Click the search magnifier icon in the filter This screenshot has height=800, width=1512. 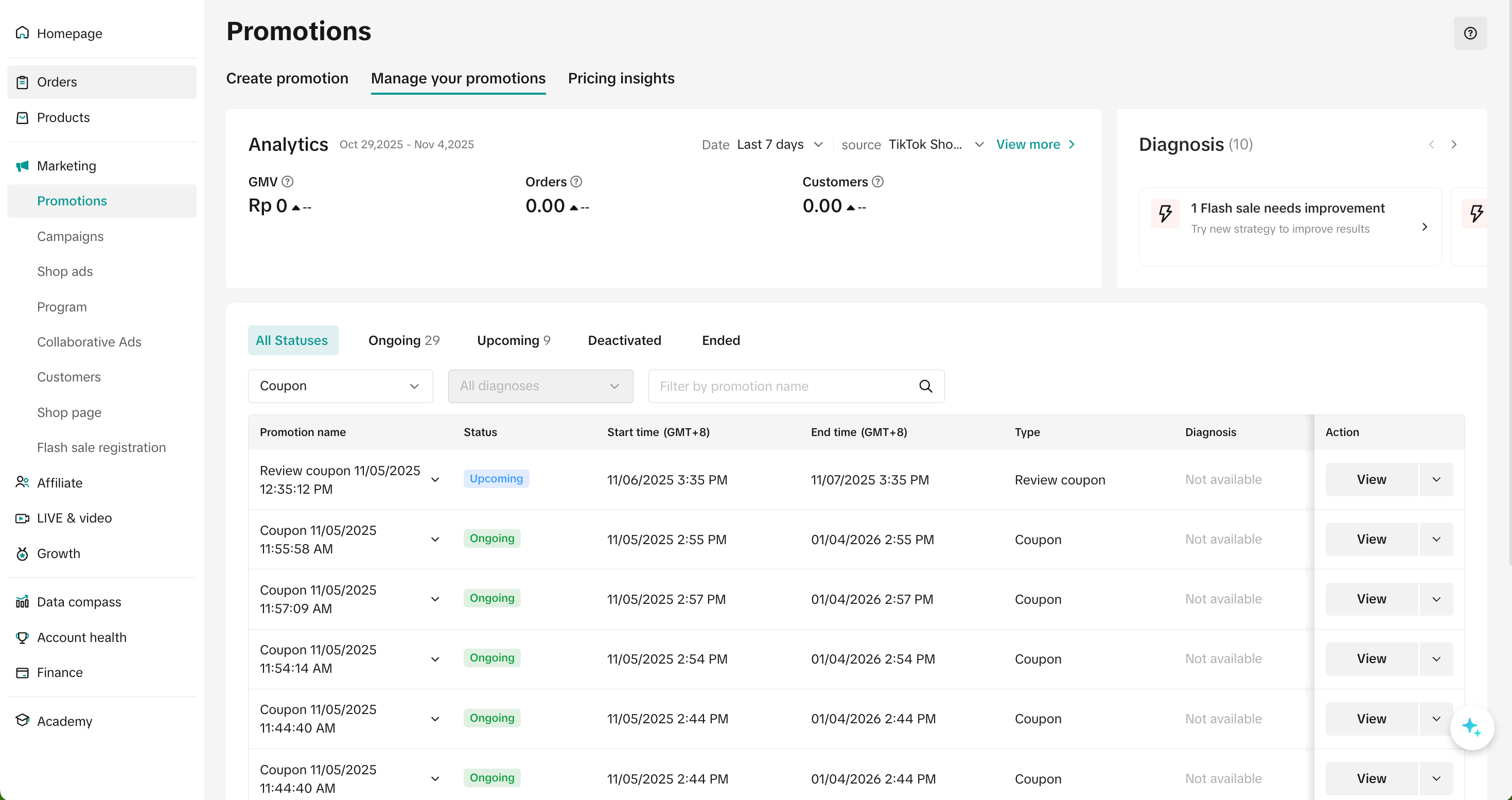tap(925, 386)
